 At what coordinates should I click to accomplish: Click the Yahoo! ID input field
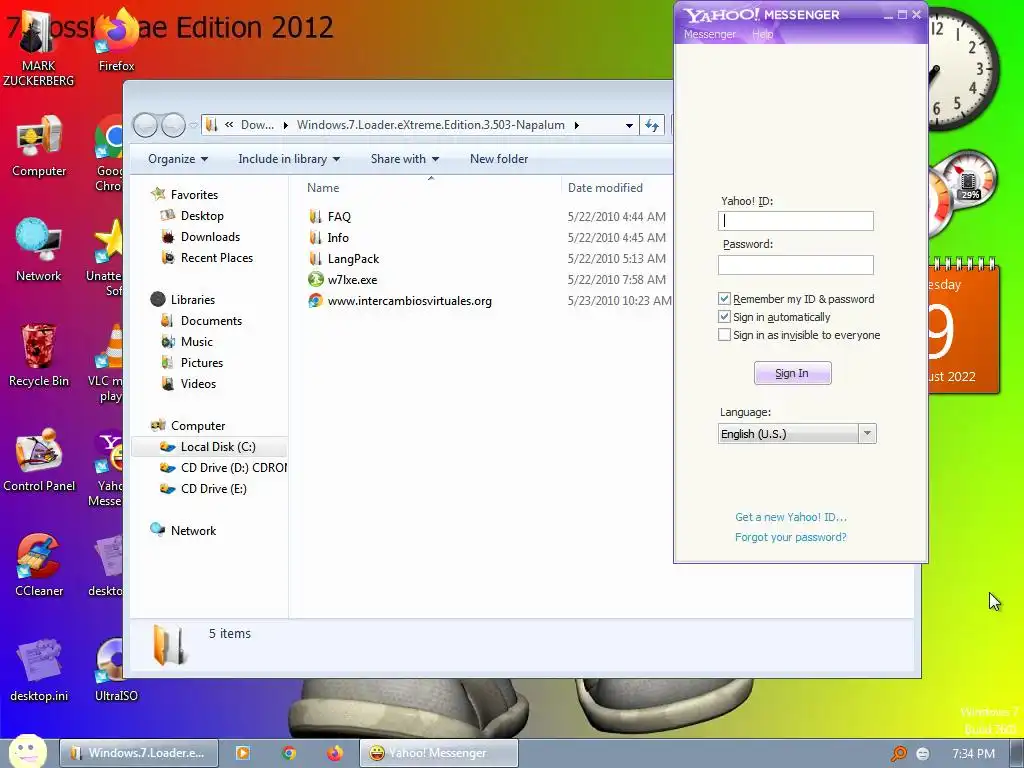click(x=795, y=221)
